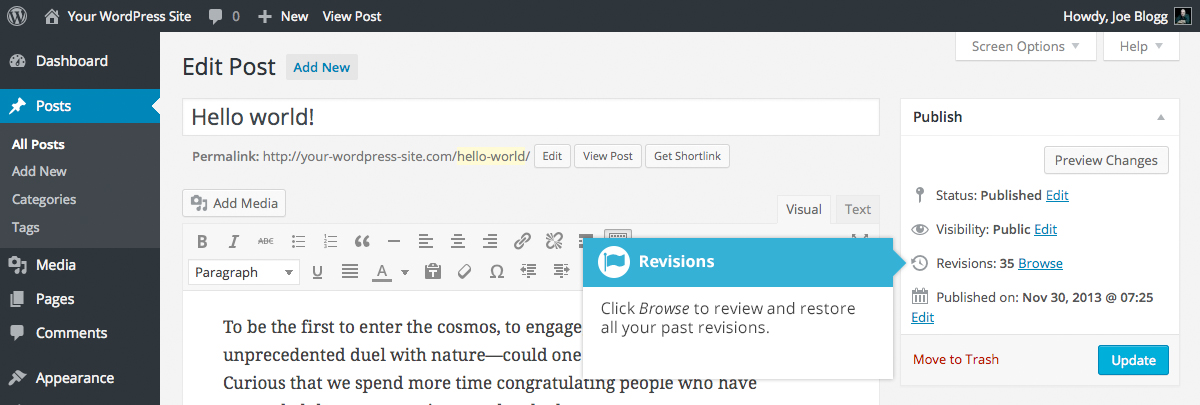
Task: Toggle underline formatting
Action: (318, 272)
